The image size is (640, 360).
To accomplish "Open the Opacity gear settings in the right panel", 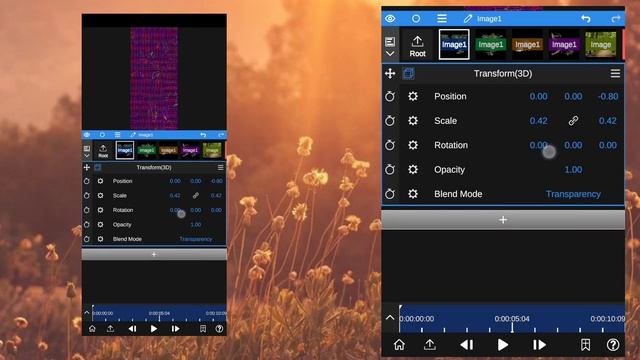I will point(413,169).
